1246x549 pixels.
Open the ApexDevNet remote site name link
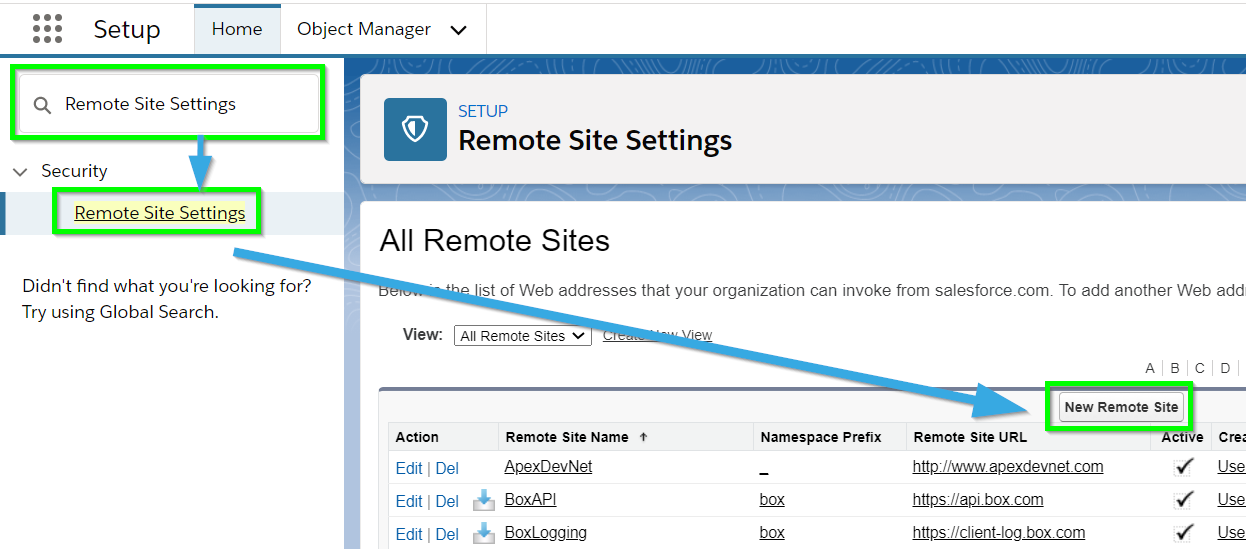click(548, 466)
